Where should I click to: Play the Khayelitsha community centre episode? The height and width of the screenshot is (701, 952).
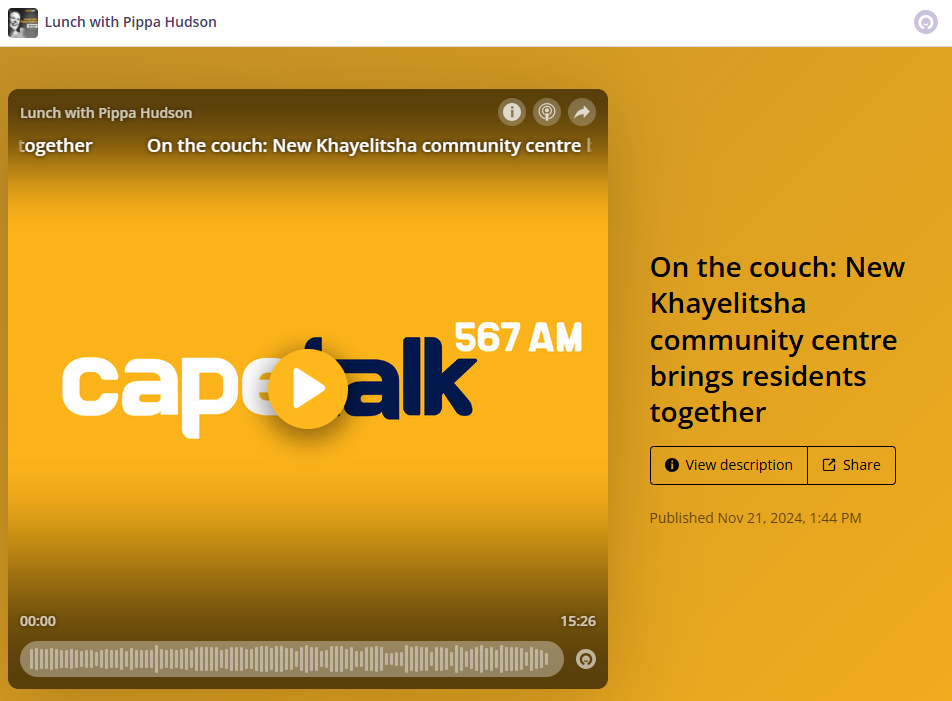point(307,389)
